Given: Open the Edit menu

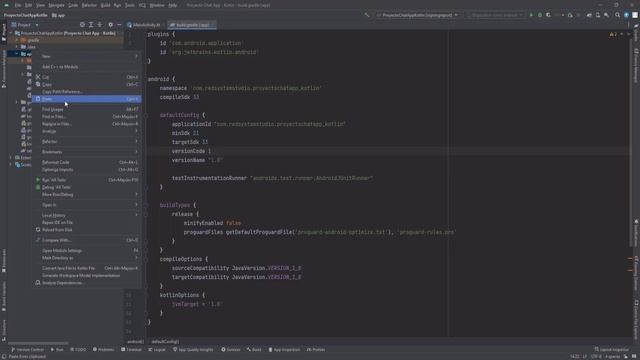Looking at the screenshot, I should coord(29,5).
